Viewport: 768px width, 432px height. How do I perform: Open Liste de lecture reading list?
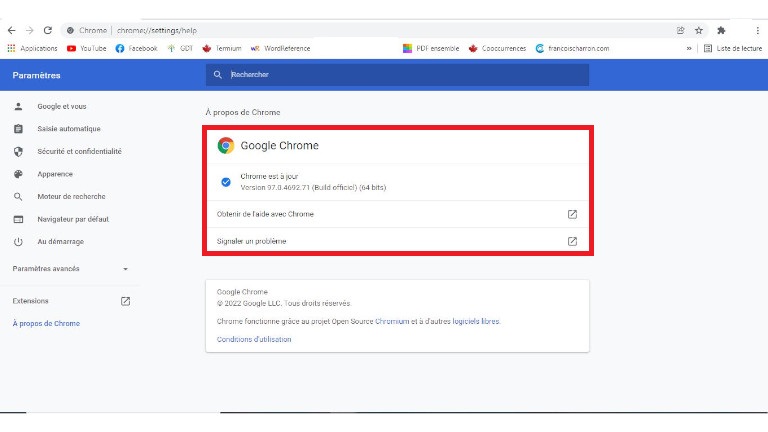coord(733,48)
